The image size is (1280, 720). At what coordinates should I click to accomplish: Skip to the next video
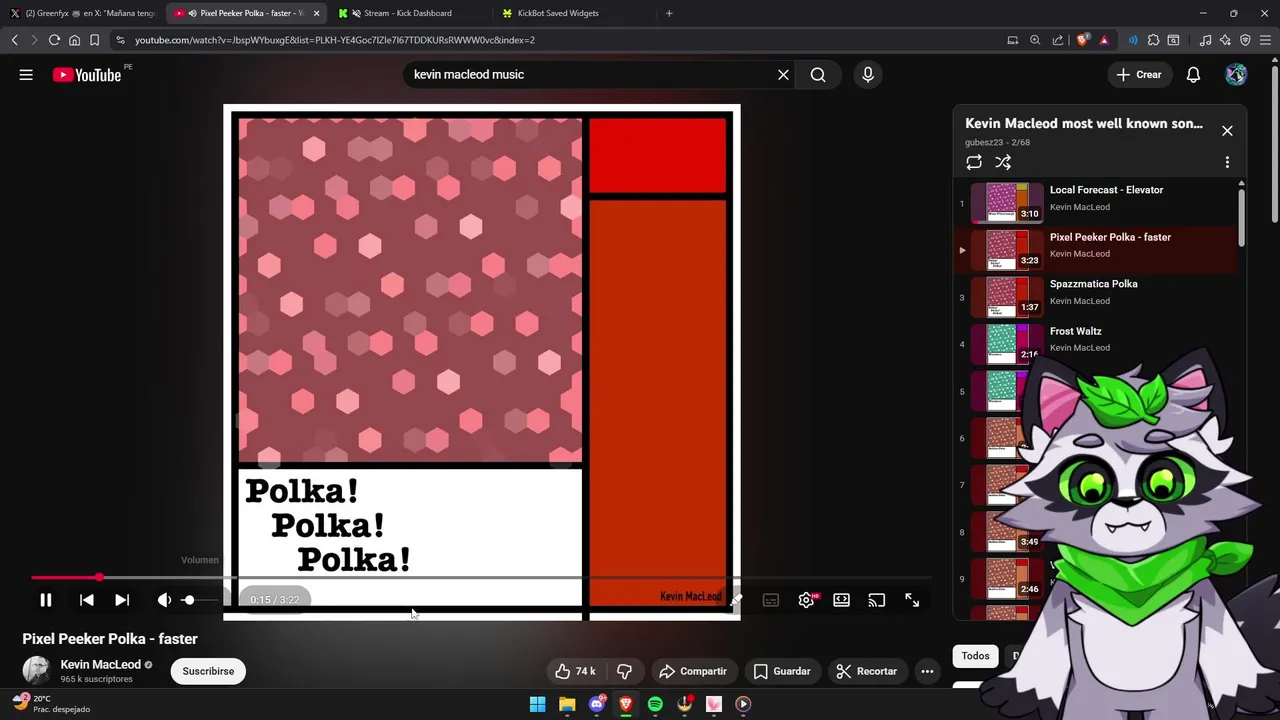pyautogui.click(x=122, y=600)
